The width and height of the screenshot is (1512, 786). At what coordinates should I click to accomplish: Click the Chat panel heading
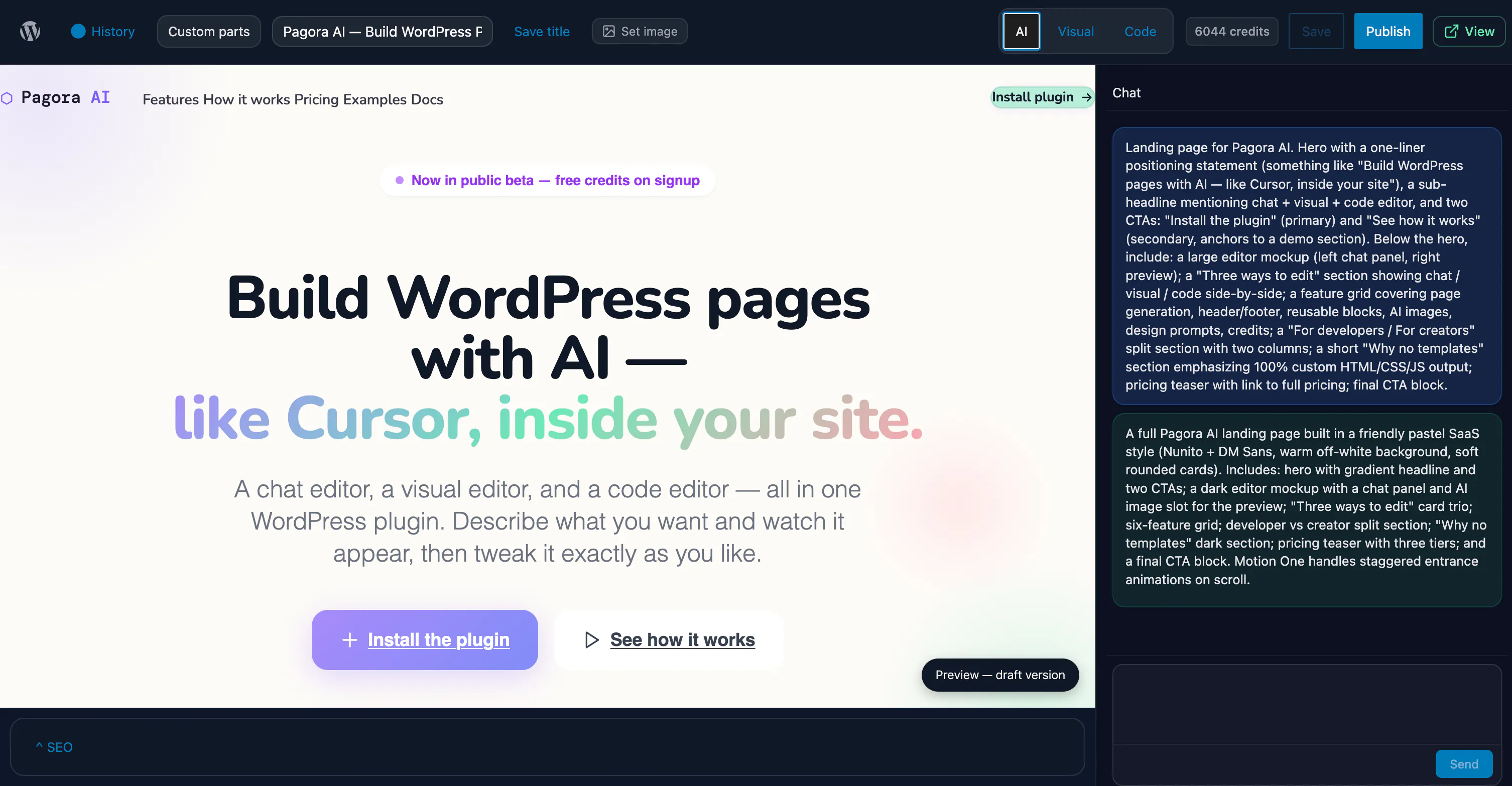1126,93
